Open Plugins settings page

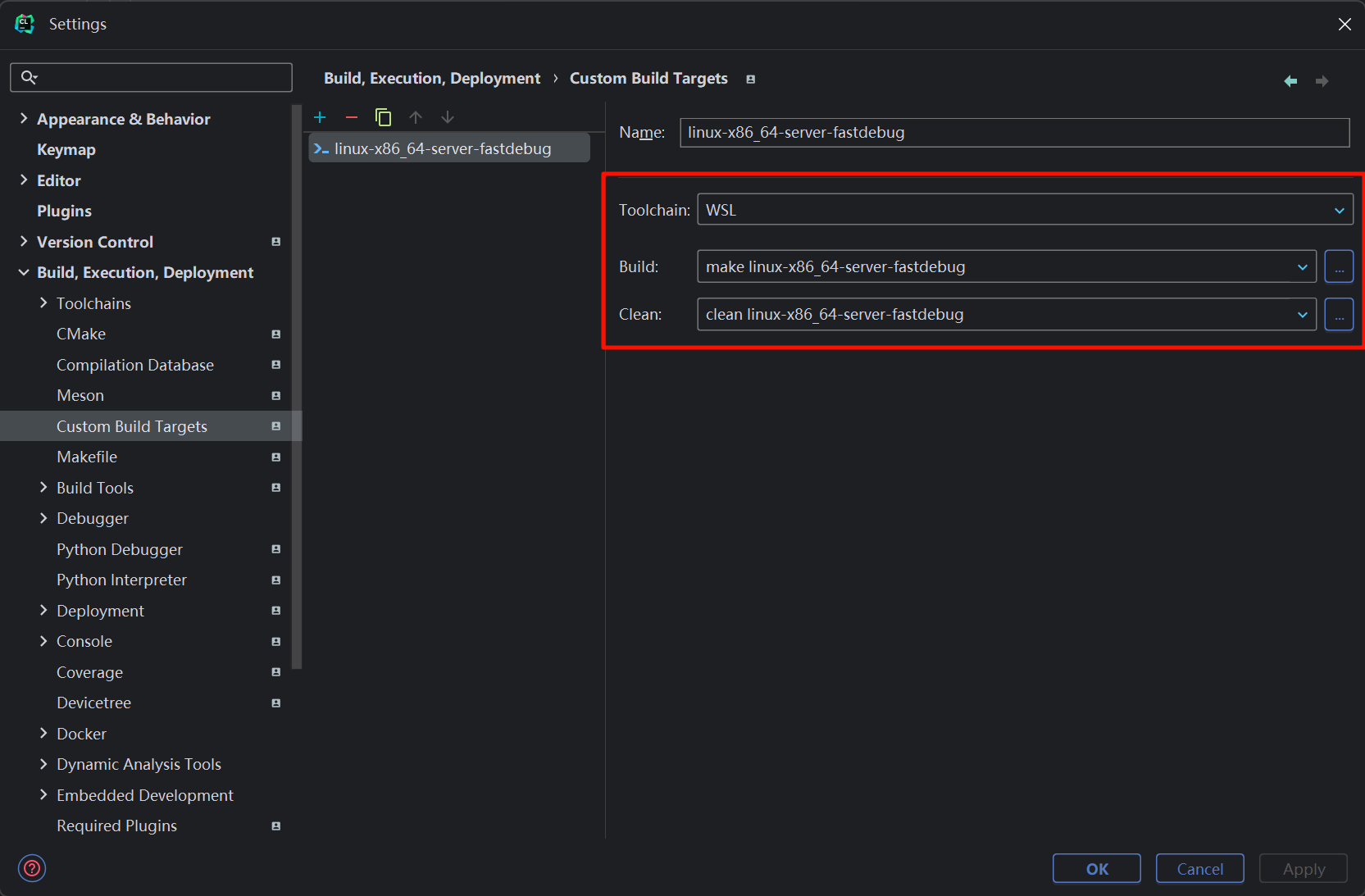64,211
